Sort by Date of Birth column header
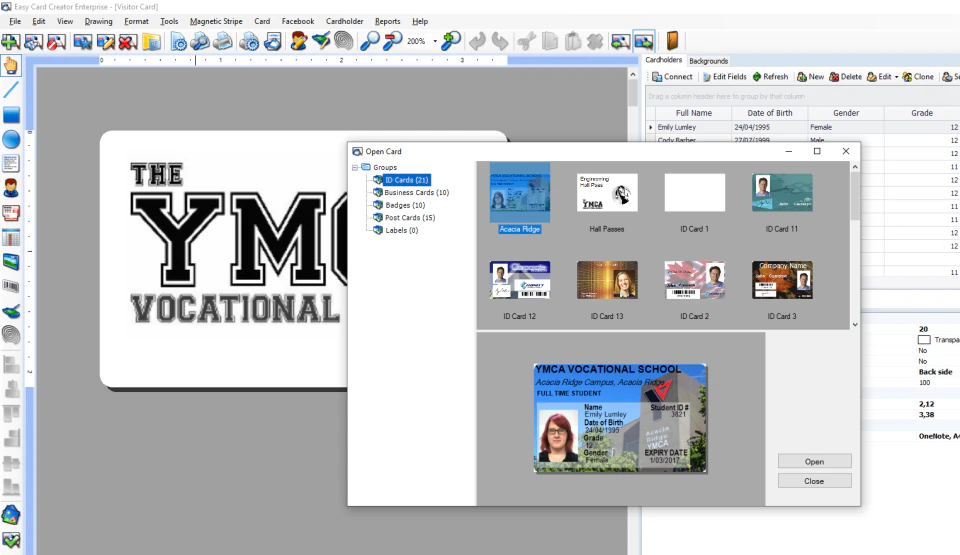The width and height of the screenshot is (960, 555). click(770, 113)
